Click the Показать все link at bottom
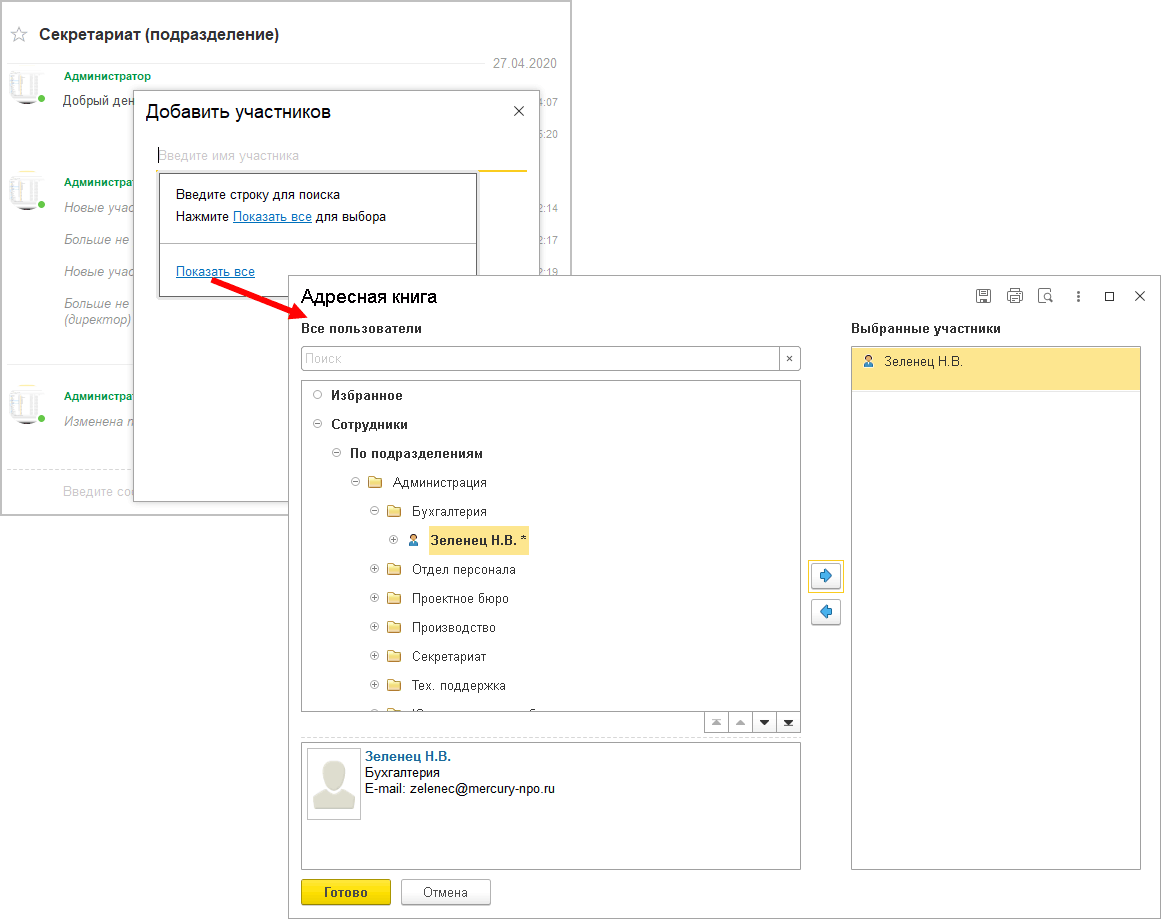This screenshot has width=1162, height=920. pos(215,272)
